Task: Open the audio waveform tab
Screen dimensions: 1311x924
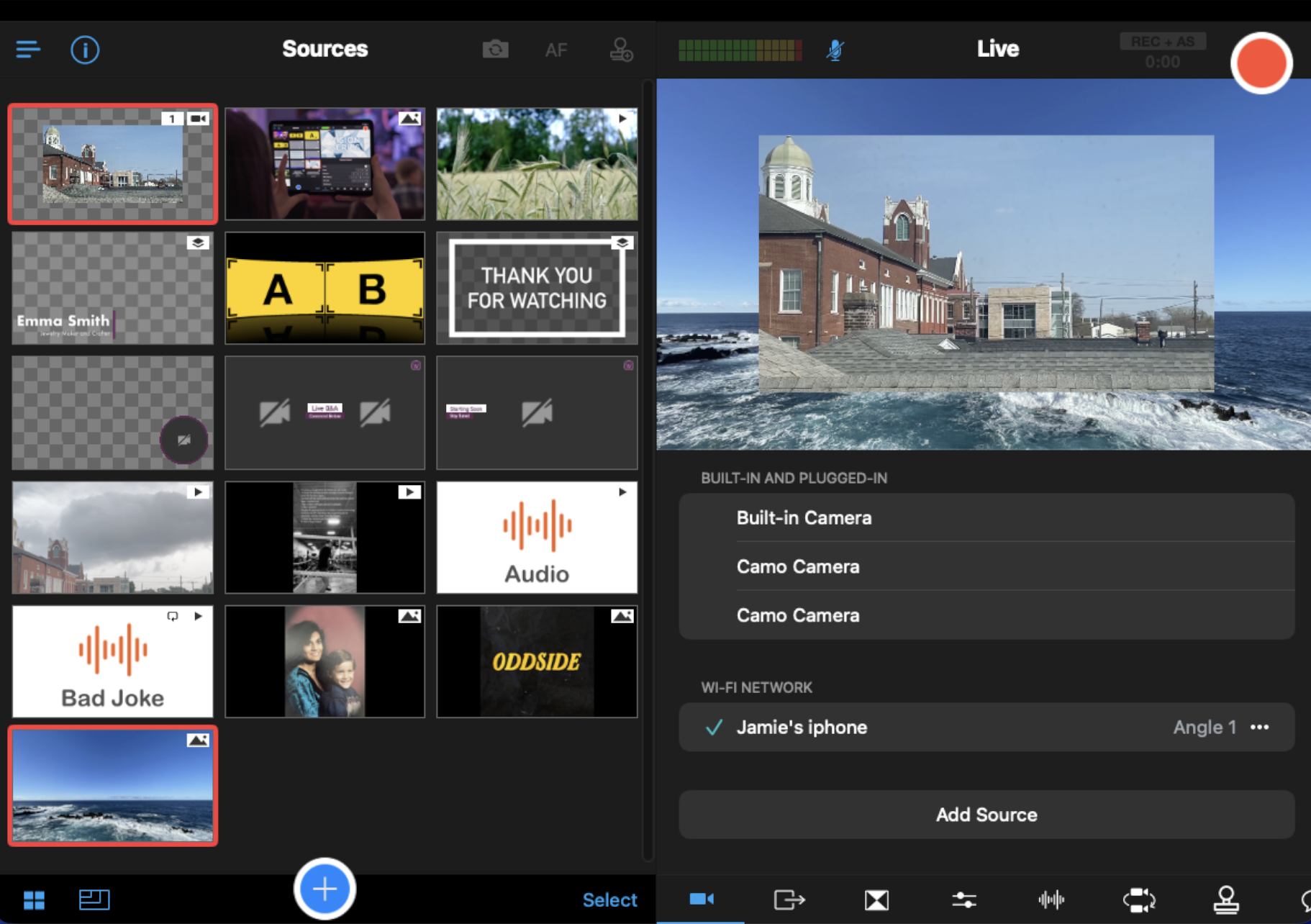Action: coord(1051,900)
